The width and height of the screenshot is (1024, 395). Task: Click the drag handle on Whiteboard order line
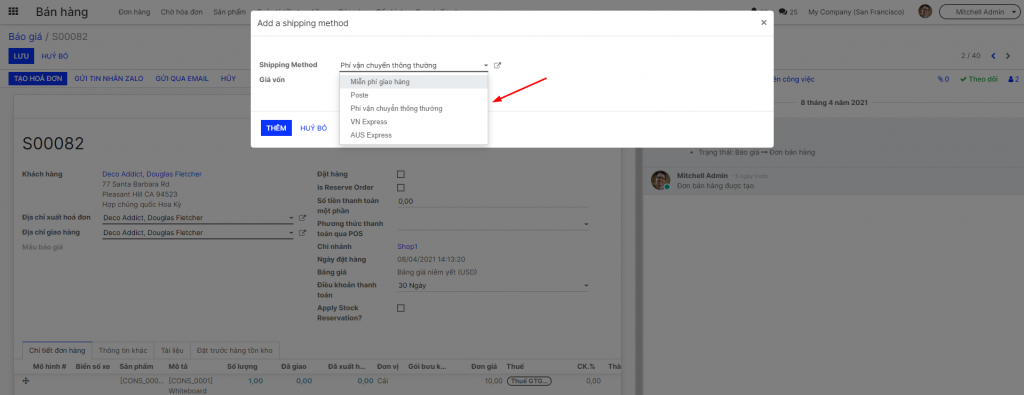tap(26, 381)
